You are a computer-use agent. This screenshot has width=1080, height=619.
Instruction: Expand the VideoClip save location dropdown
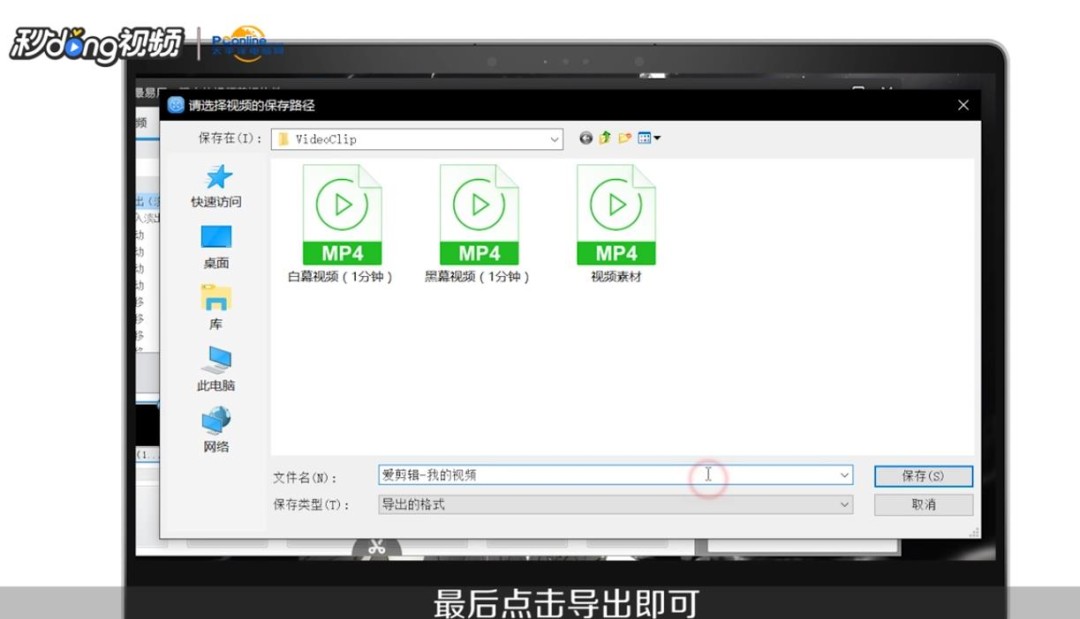[x=554, y=139]
